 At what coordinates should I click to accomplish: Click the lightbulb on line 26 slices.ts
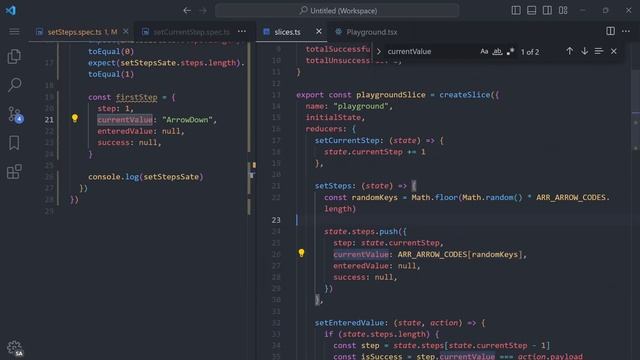(301, 253)
